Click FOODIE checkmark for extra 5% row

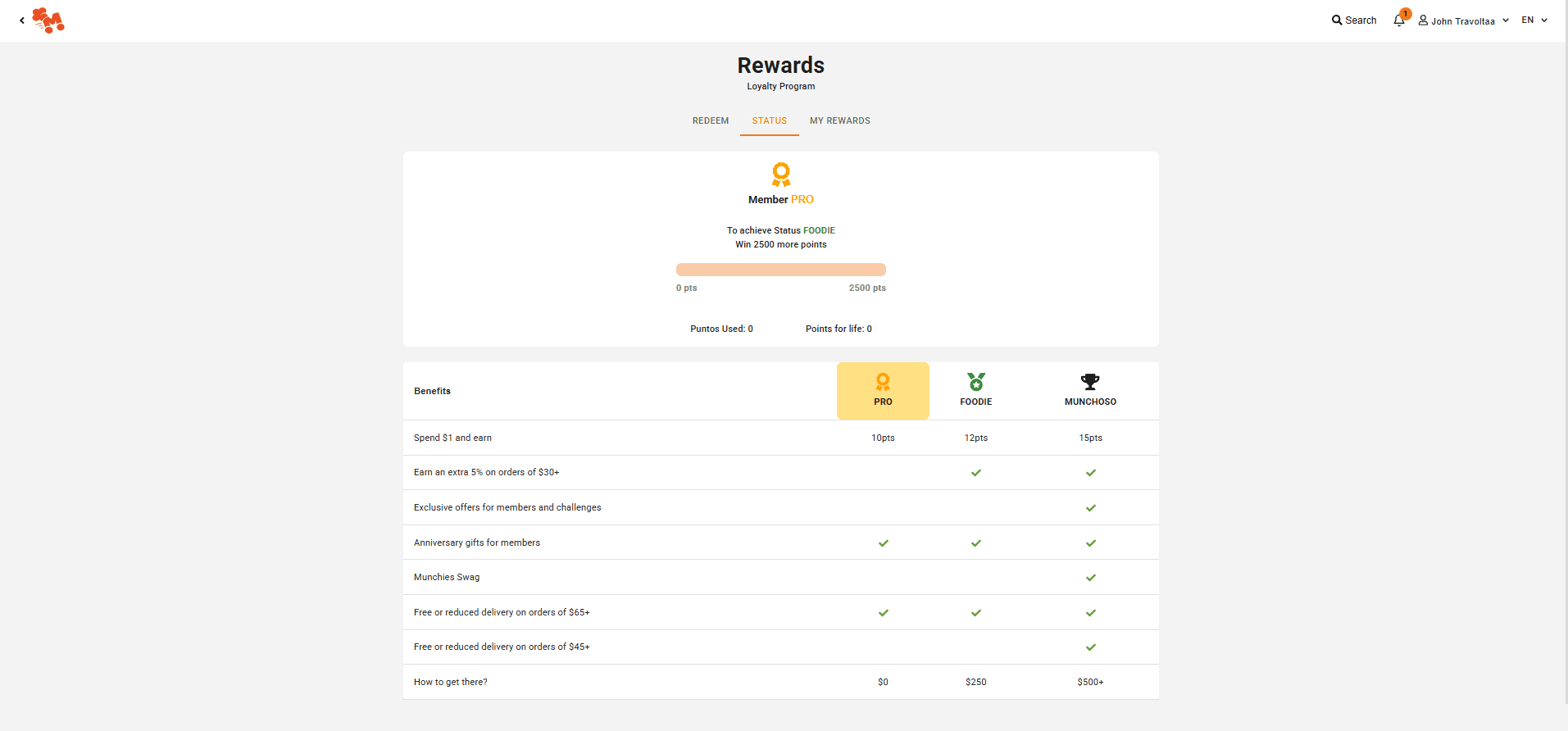click(976, 473)
